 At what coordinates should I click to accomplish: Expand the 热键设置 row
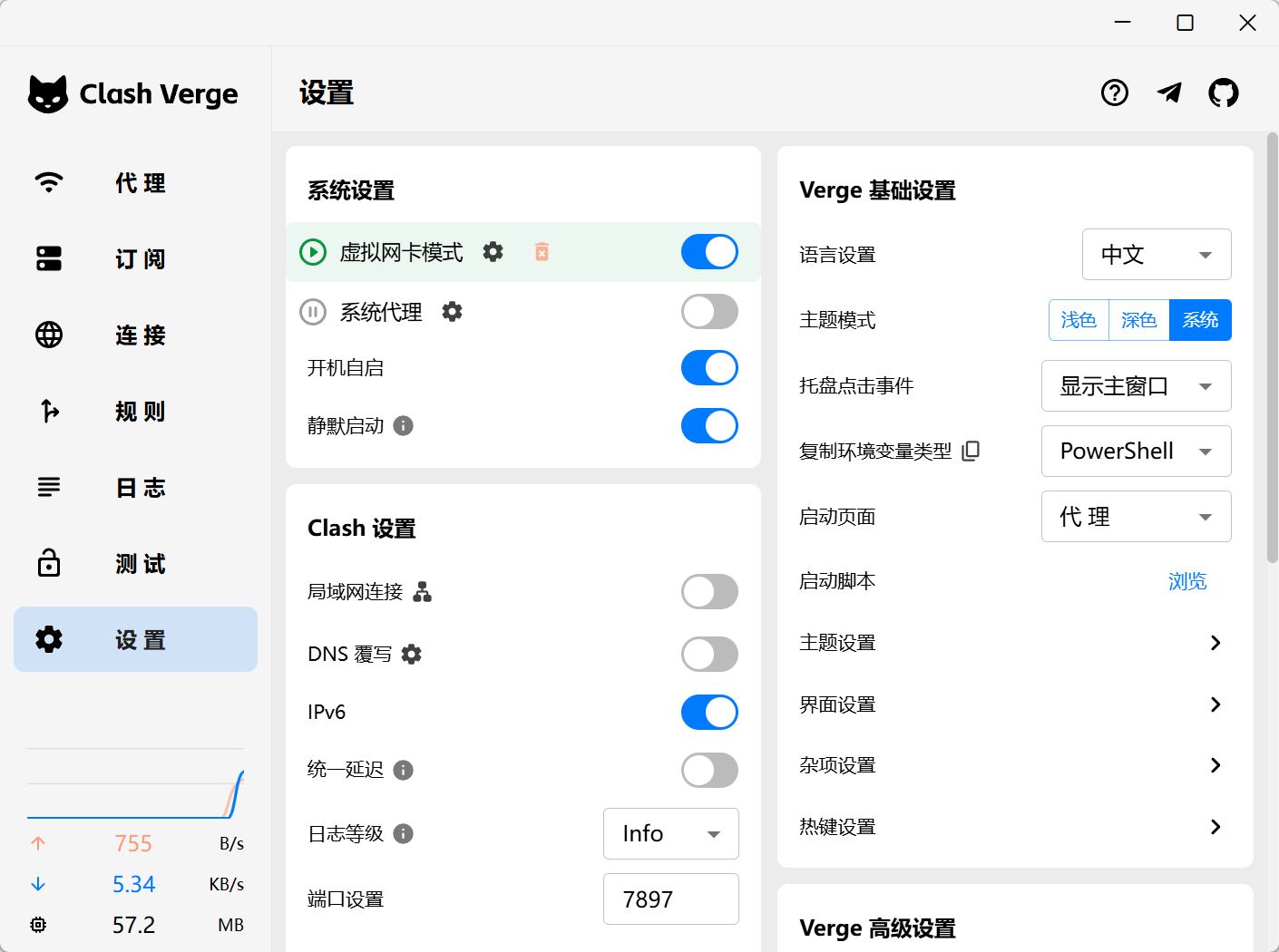1015,827
